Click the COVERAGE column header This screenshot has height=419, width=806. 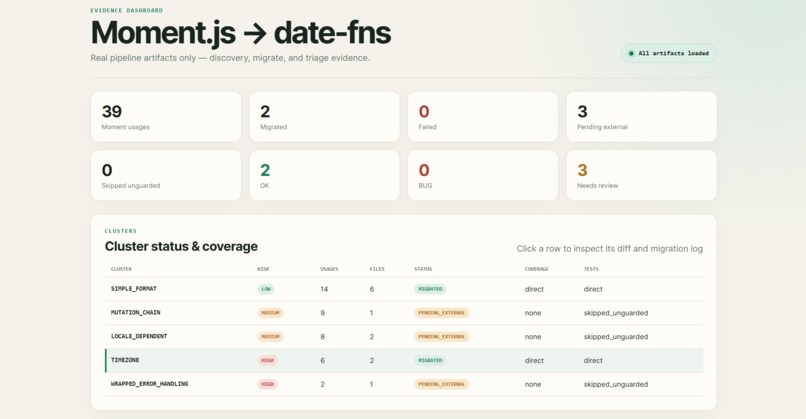536,269
